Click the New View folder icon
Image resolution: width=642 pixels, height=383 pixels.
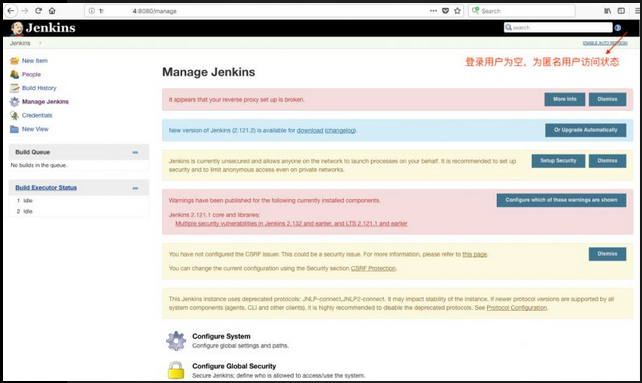tap(14, 129)
